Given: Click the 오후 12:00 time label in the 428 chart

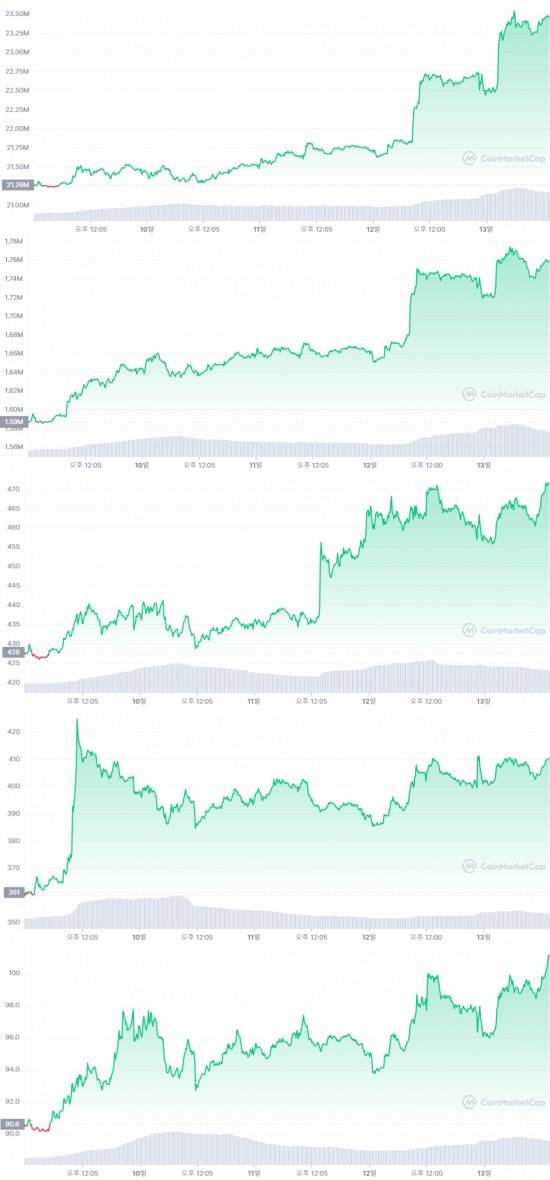Looking at the screenshot, I should 427,701.
